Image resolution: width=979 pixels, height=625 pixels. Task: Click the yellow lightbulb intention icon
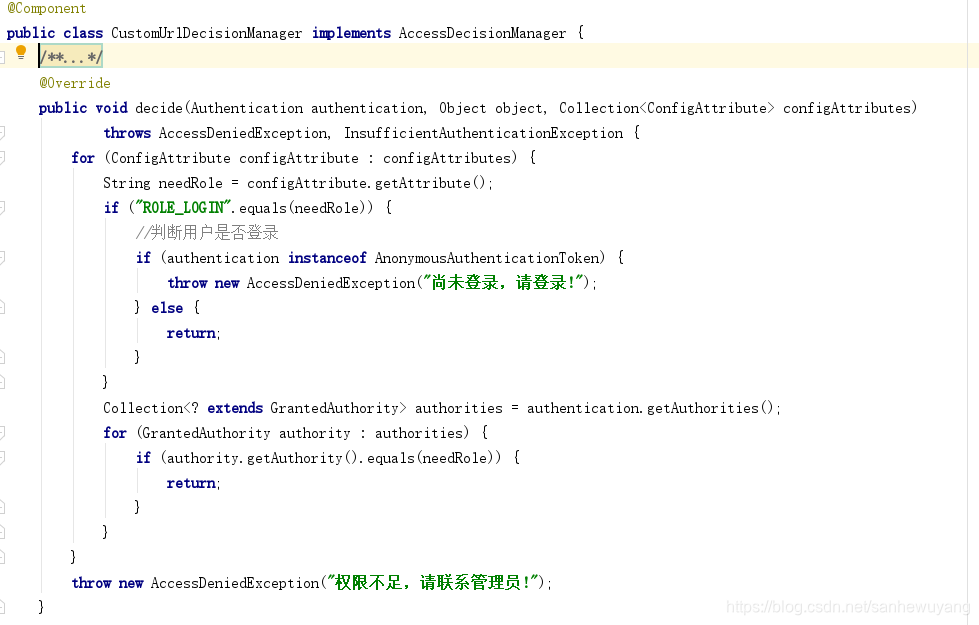pos(21,52)
